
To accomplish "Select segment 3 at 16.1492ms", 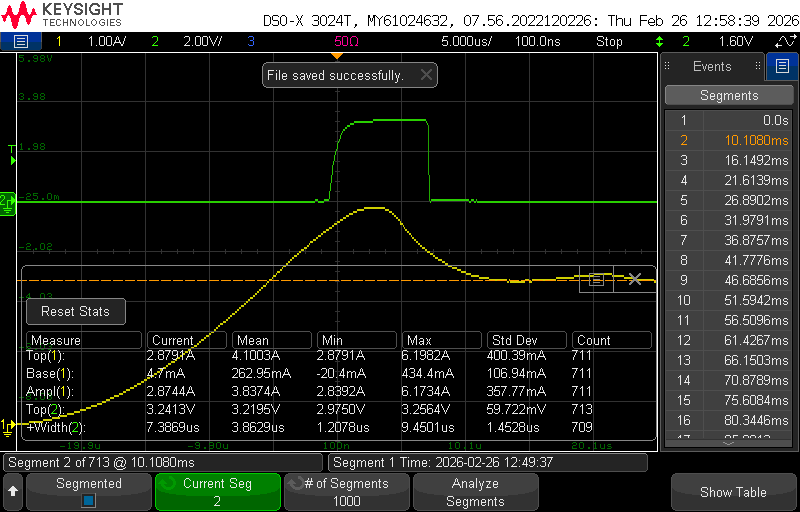I will (729, 160).
